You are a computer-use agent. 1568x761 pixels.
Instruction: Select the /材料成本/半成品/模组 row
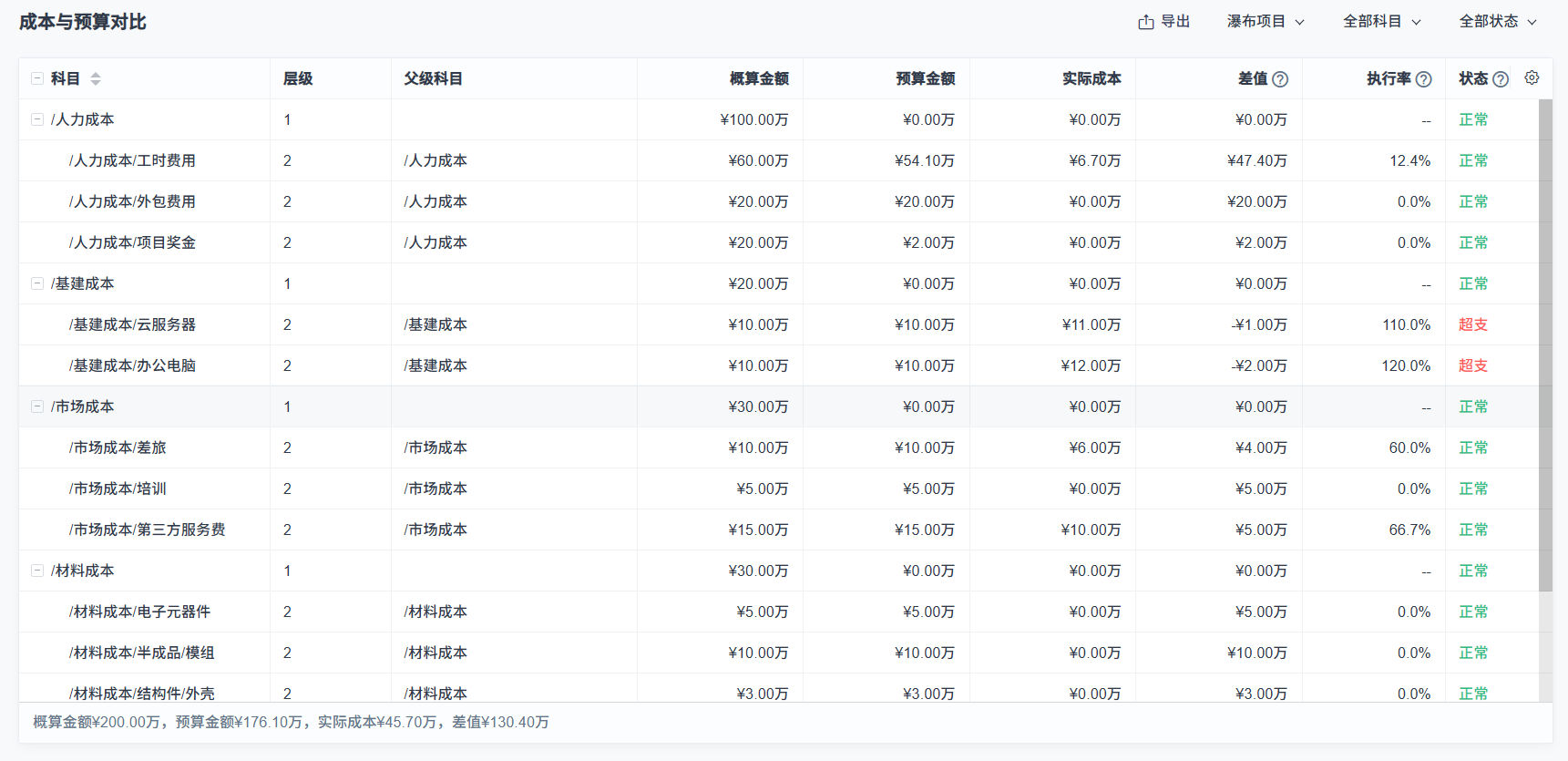(778, 653)
